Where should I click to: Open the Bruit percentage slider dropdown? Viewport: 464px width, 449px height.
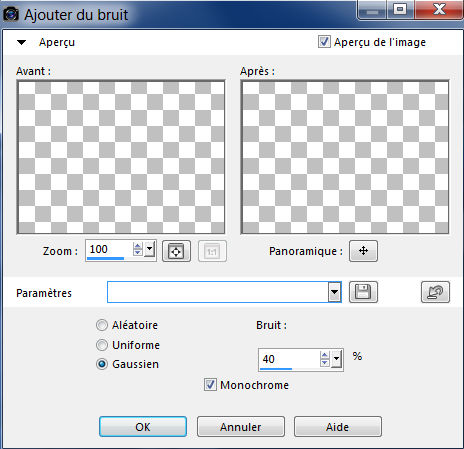tap(337, 359)
